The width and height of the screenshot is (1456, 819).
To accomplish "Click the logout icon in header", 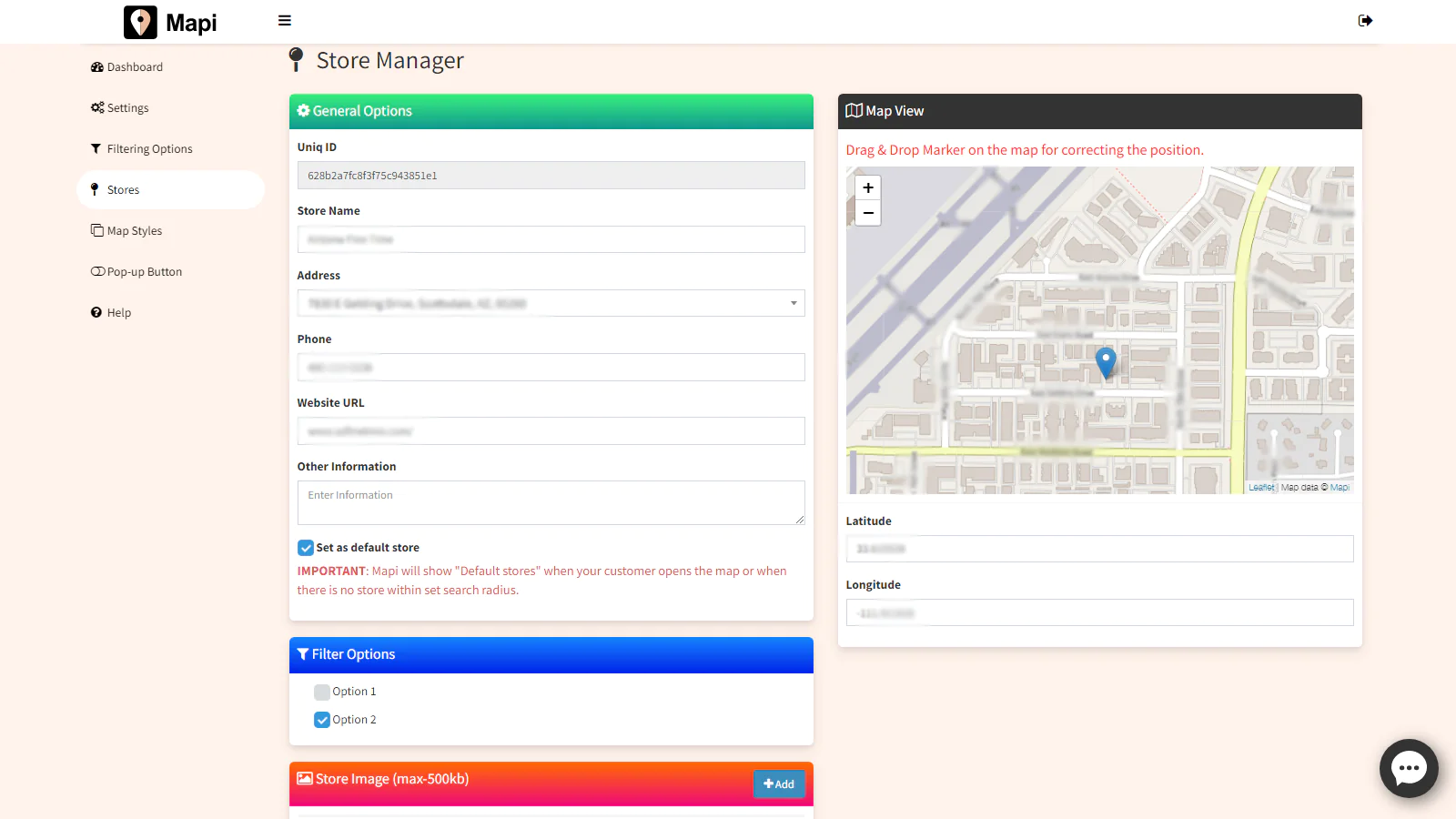I will point(1365,21).
